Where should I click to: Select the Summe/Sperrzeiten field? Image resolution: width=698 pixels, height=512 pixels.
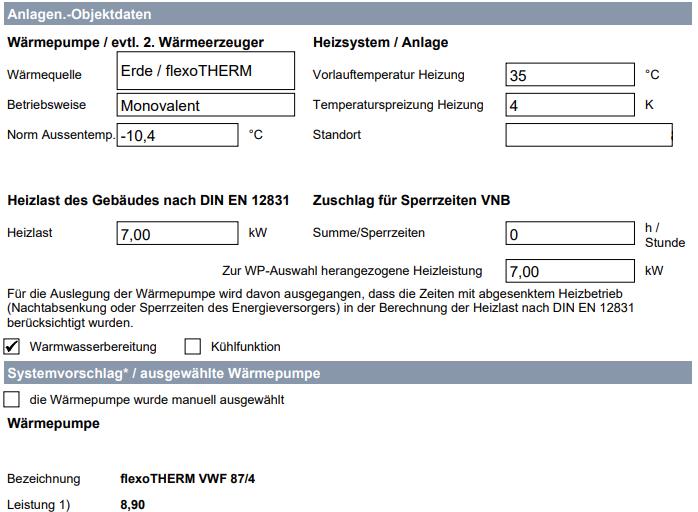pos(570,234)
